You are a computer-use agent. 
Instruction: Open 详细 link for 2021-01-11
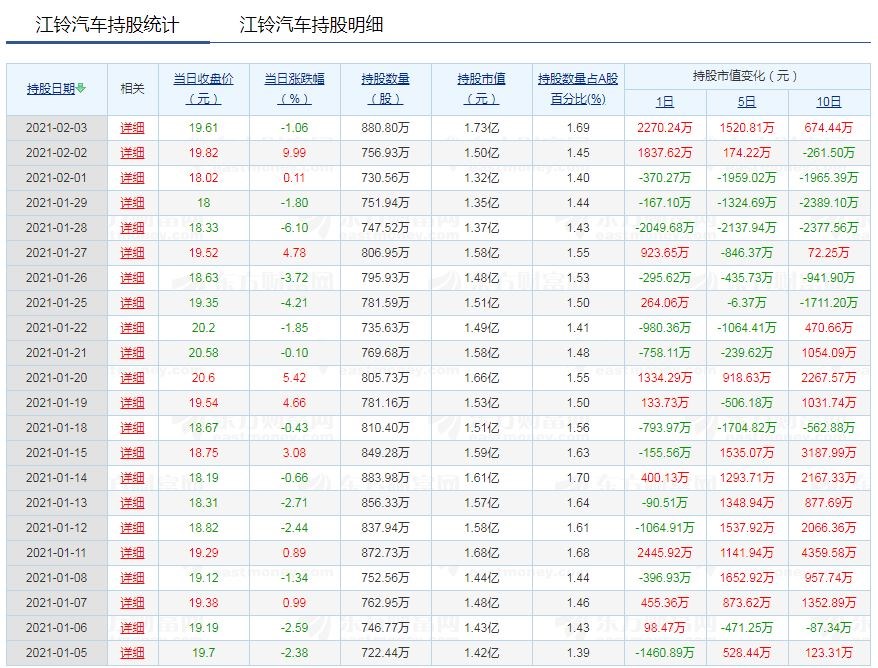click(x=132, y=553)
